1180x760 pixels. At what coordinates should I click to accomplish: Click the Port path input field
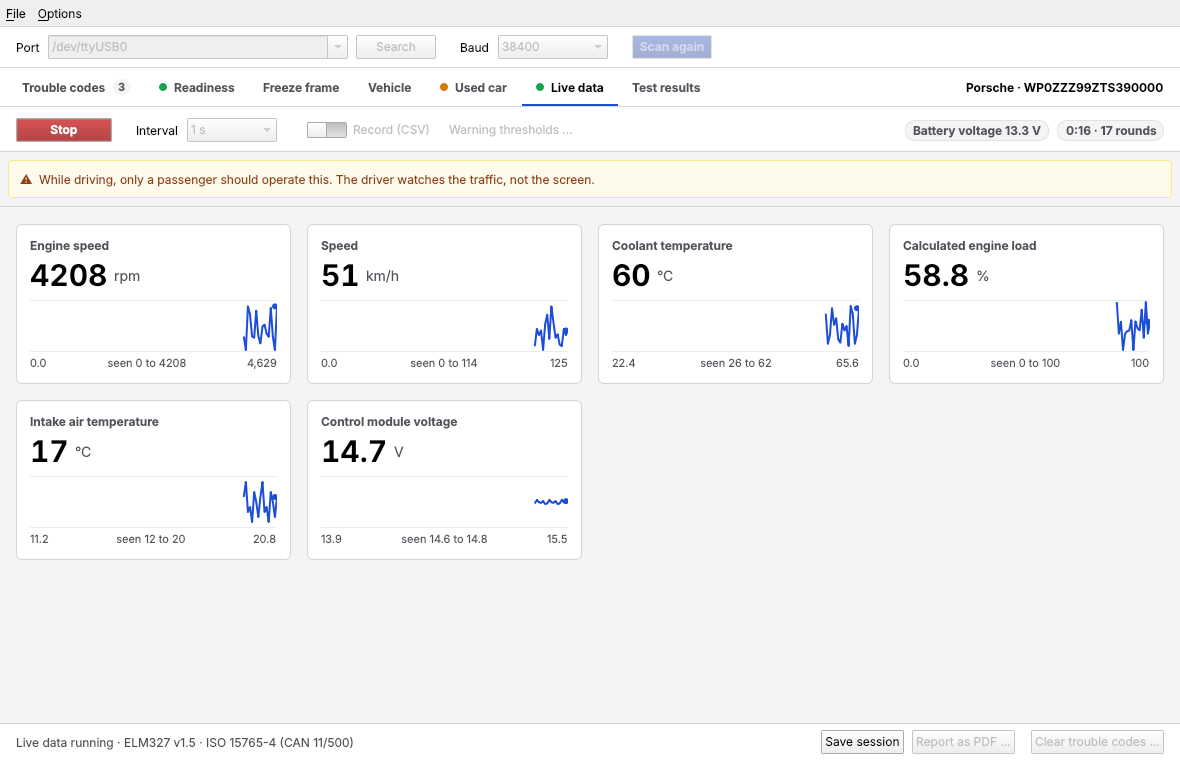[x=188, y=47]
